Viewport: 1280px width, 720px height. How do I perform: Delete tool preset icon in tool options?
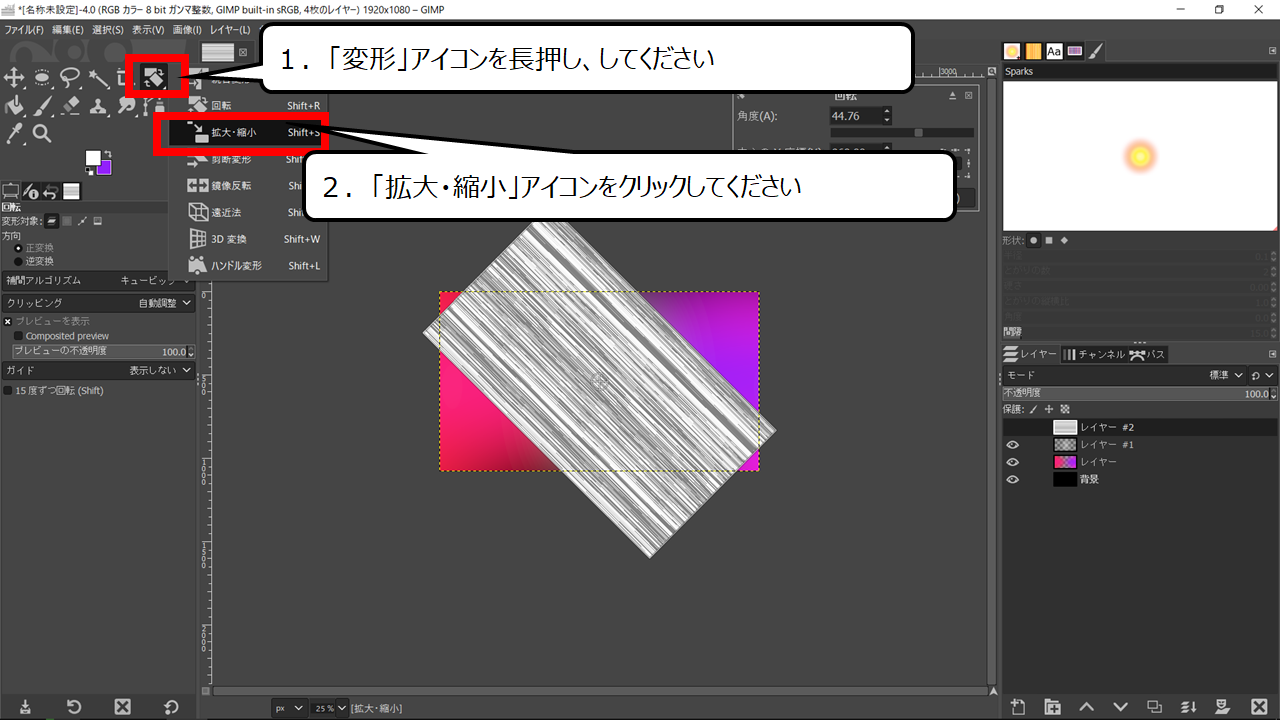122,706
